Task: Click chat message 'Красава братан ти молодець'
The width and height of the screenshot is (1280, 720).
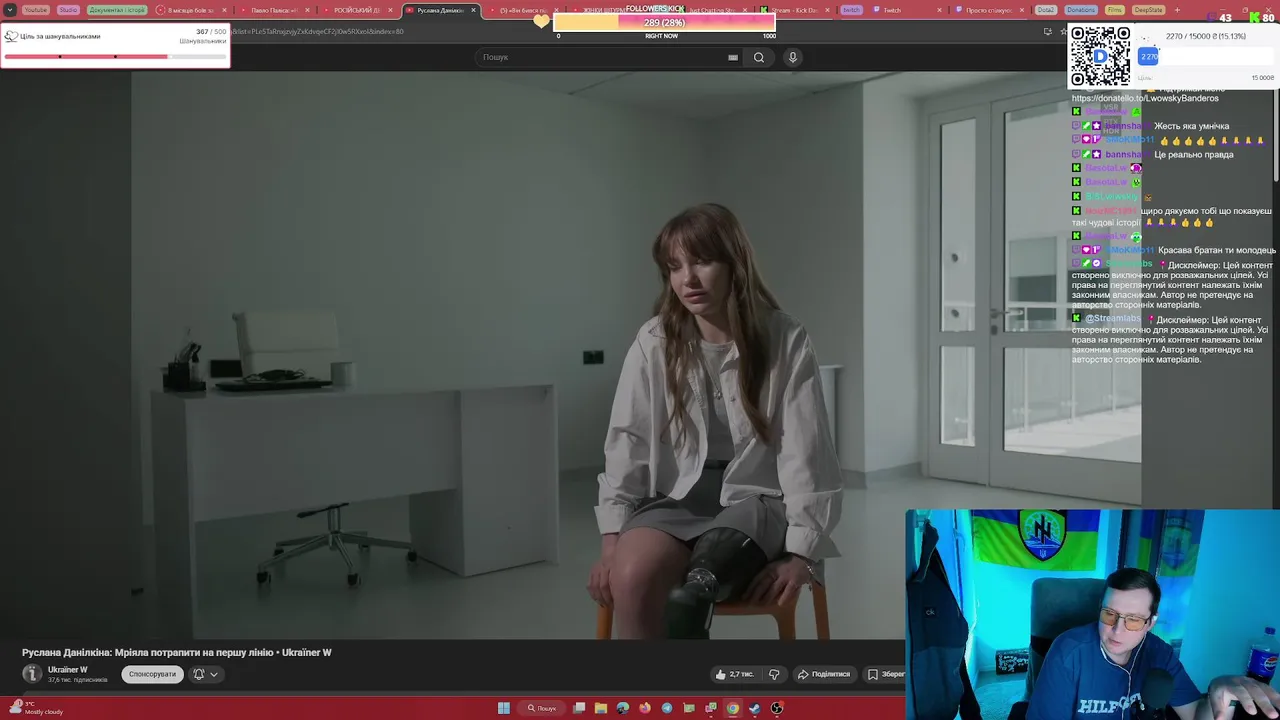Action: [1217, 250]
